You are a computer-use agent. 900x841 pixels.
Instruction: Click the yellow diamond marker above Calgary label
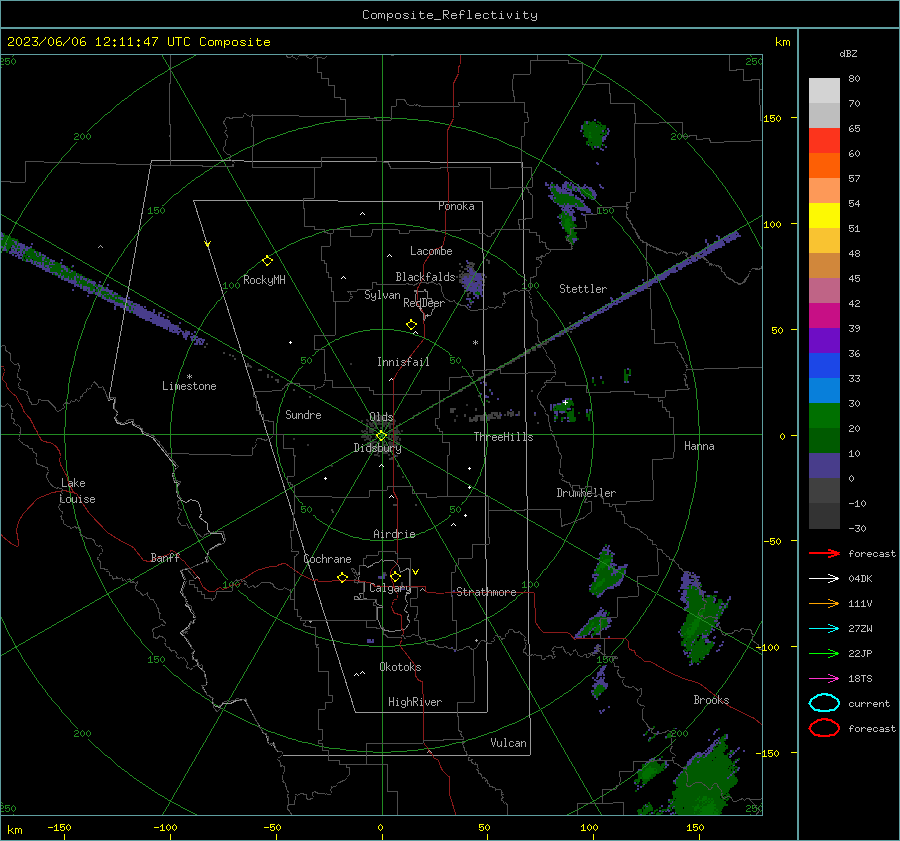coord(395,576)
